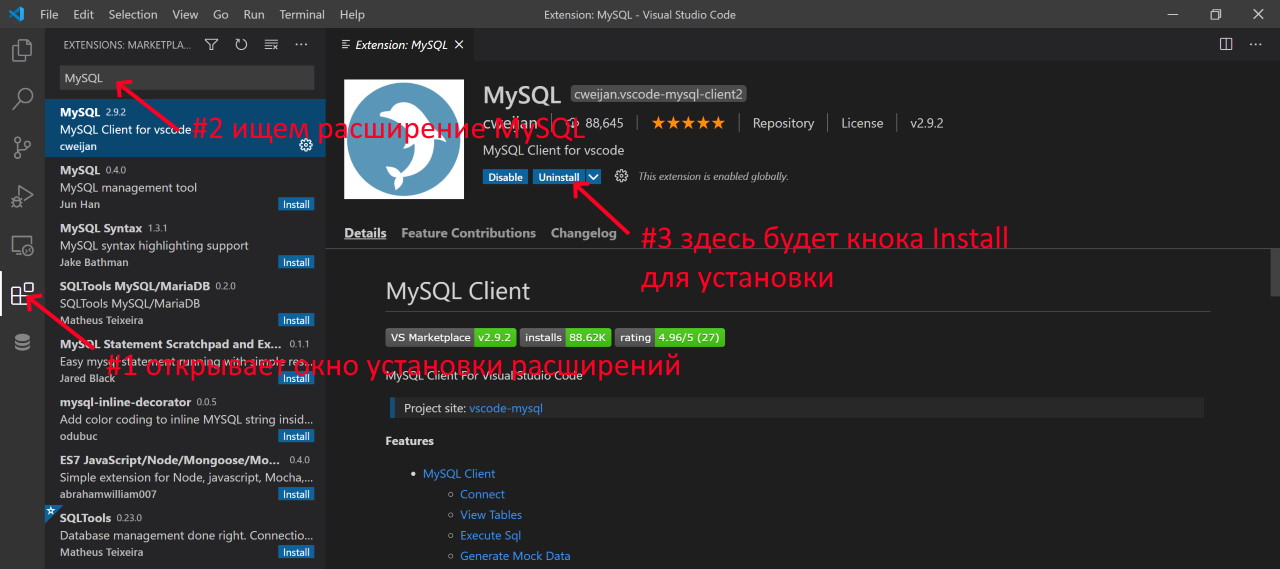
Task: Open the Terminal menu
Action: 302,14
